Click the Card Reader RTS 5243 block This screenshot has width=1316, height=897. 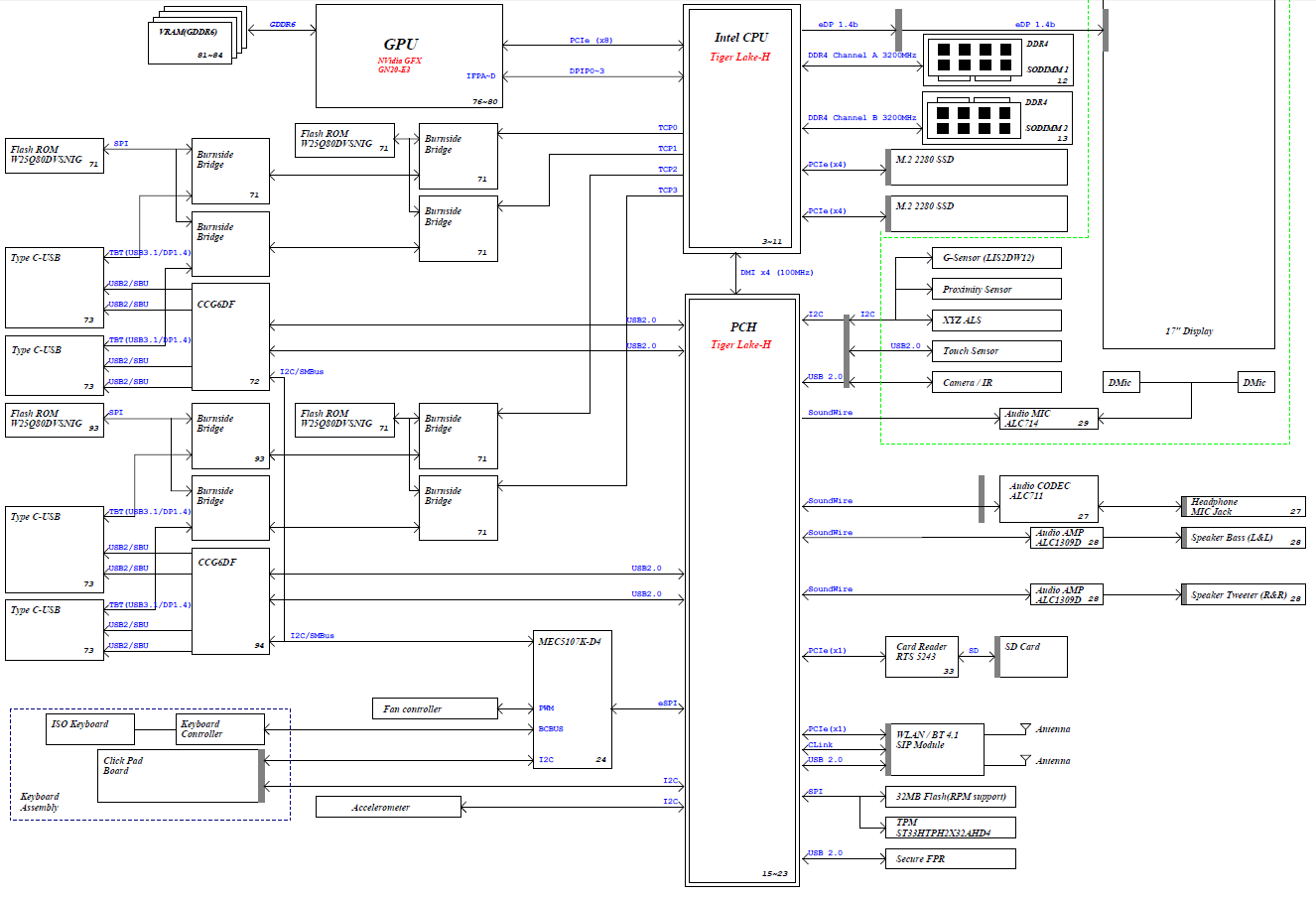coord(921,657)
